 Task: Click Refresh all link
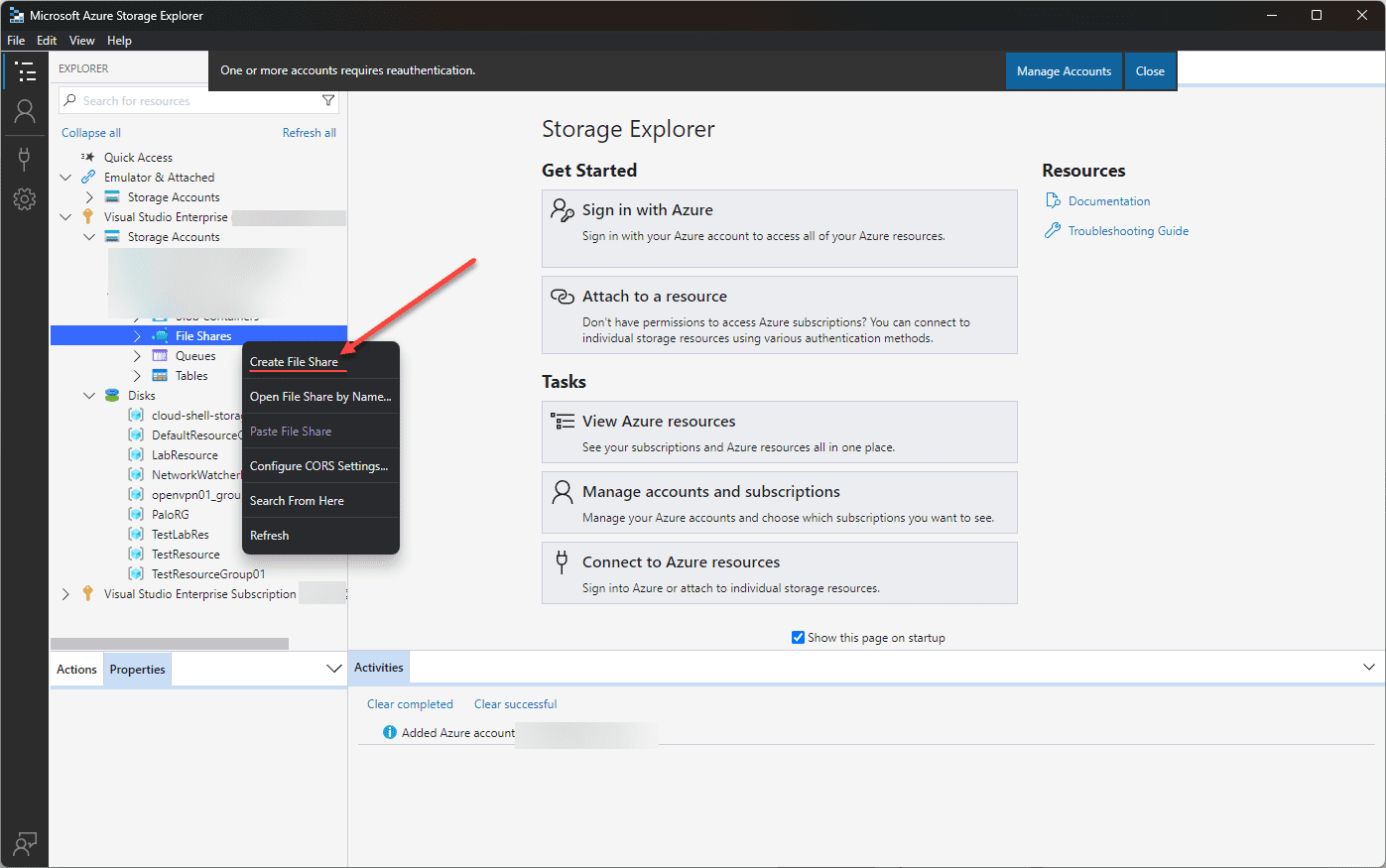point(309,132)
